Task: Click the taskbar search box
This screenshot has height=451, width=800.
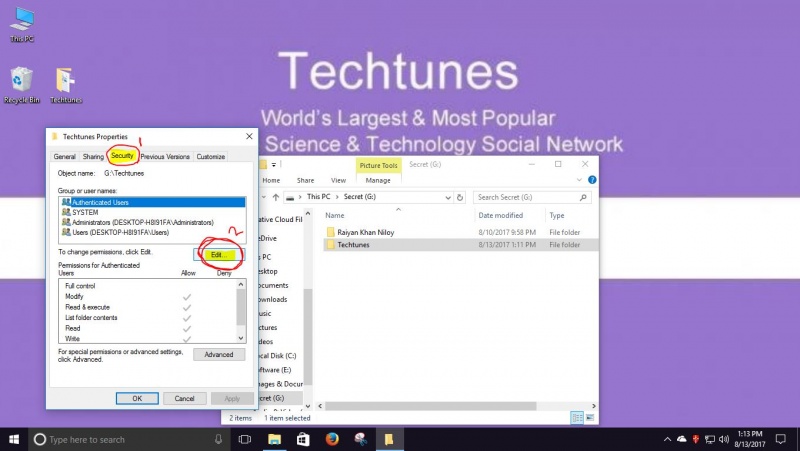Action: (x=128, y=439)
